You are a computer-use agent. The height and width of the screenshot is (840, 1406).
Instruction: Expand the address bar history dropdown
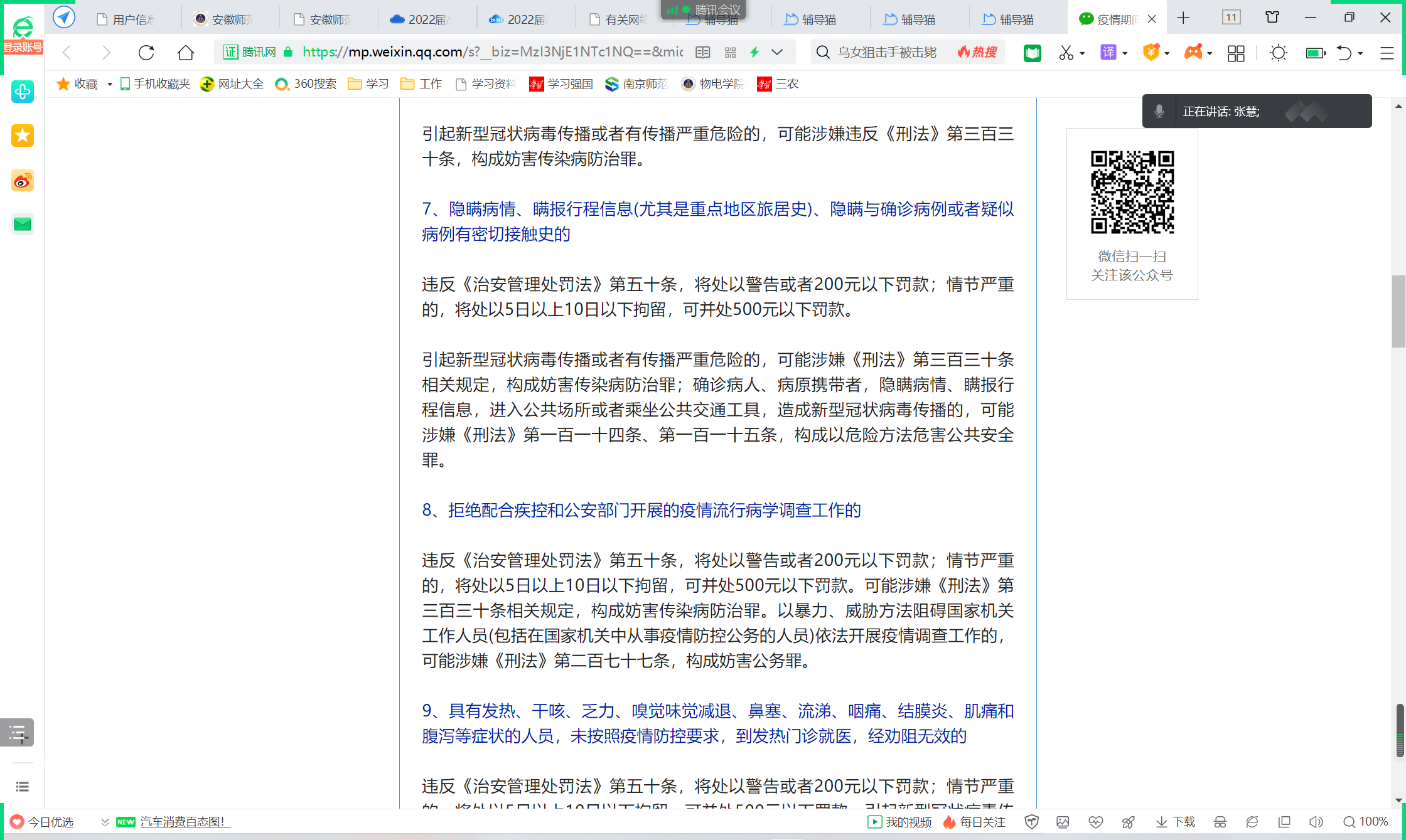tap(777, 53)
